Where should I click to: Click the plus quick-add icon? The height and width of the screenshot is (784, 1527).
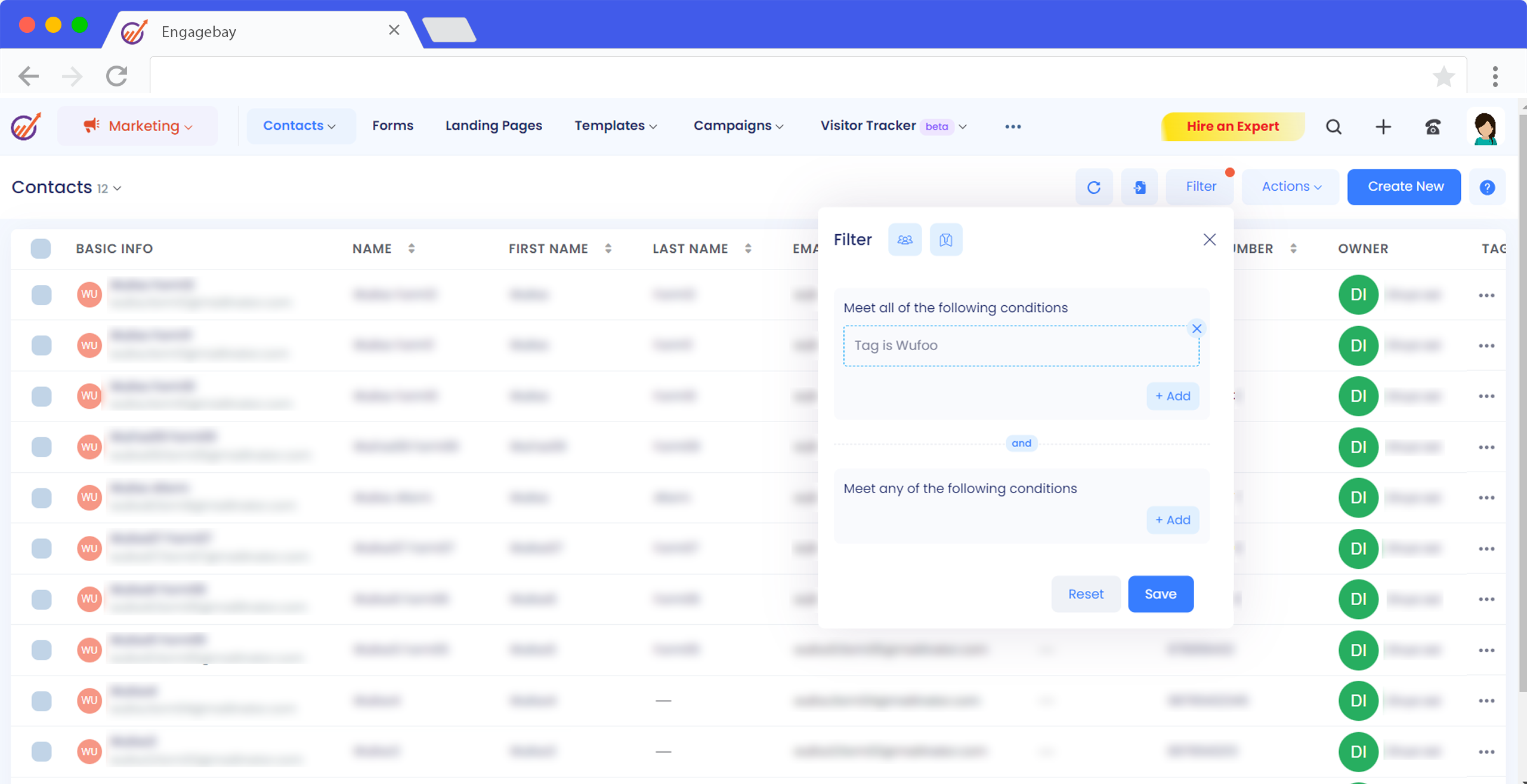[1383, 126]
